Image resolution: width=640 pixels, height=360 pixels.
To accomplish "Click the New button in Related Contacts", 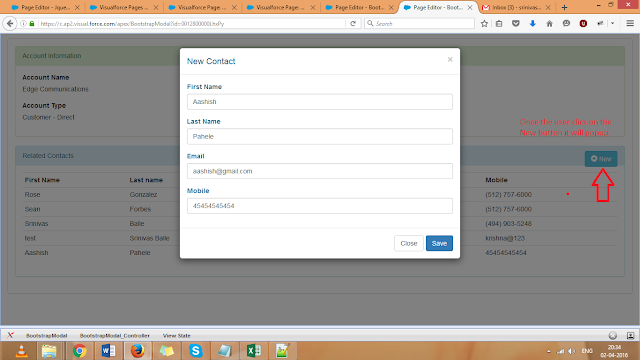I will point(601,159).
